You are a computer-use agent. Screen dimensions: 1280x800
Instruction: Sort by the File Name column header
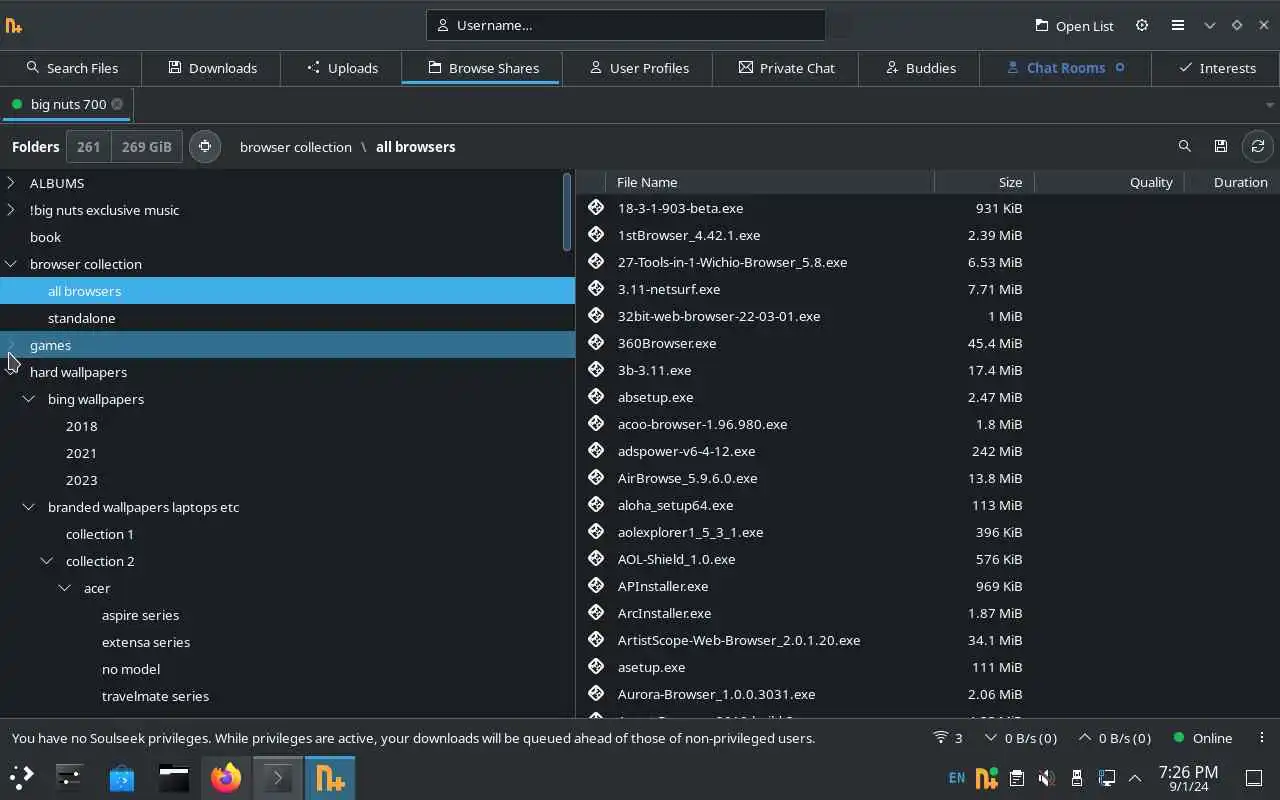coord(770,182)
